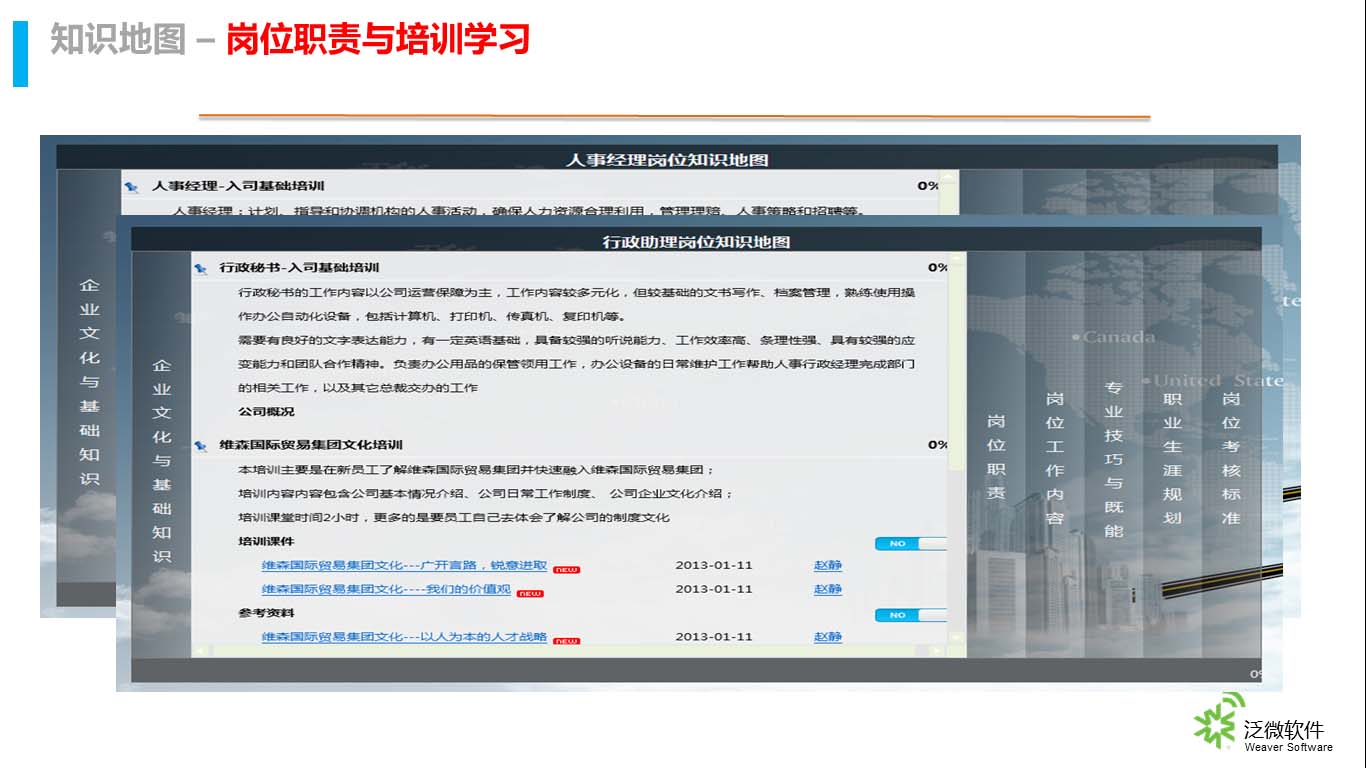The width and height of the screenshot is (1366, 768).
Task: Click the 人事经理岗位知识地图 back window title
Action: [667, 160]
